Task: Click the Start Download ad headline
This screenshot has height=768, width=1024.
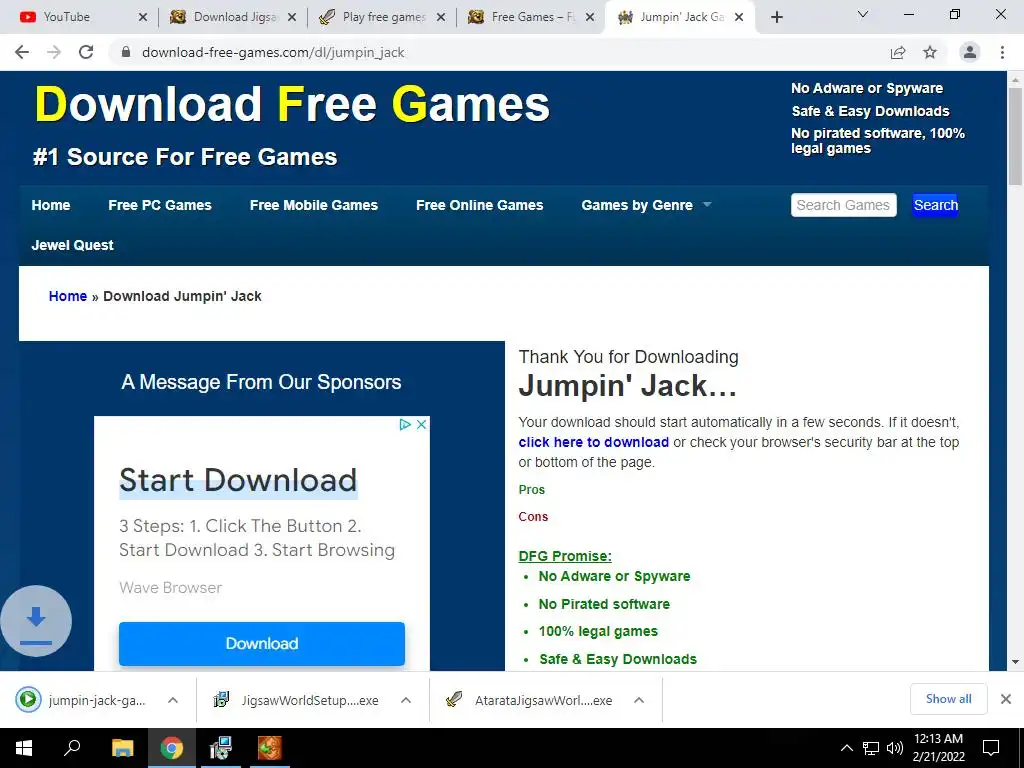Action: [x=238, y=480]
